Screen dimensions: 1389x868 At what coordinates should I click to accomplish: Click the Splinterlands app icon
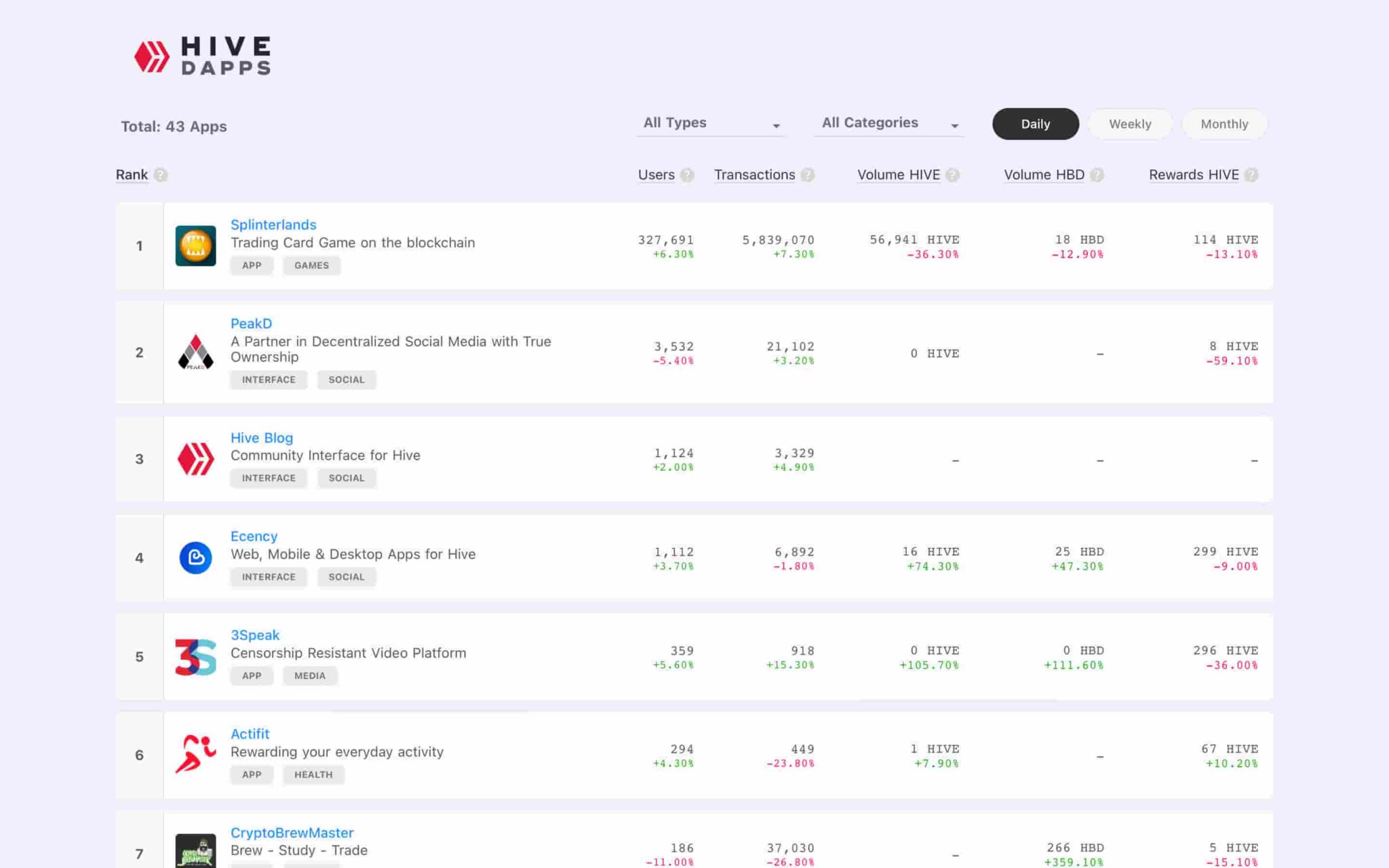[195, 245]
